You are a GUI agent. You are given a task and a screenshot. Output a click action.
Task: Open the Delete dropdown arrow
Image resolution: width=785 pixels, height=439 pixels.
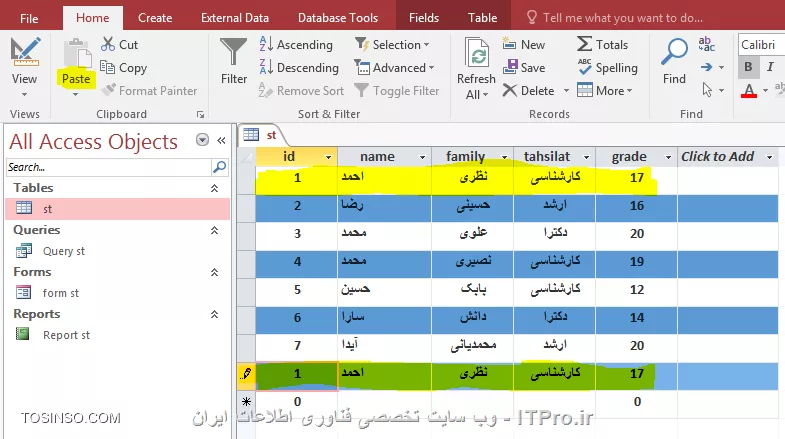click(566, 91)
